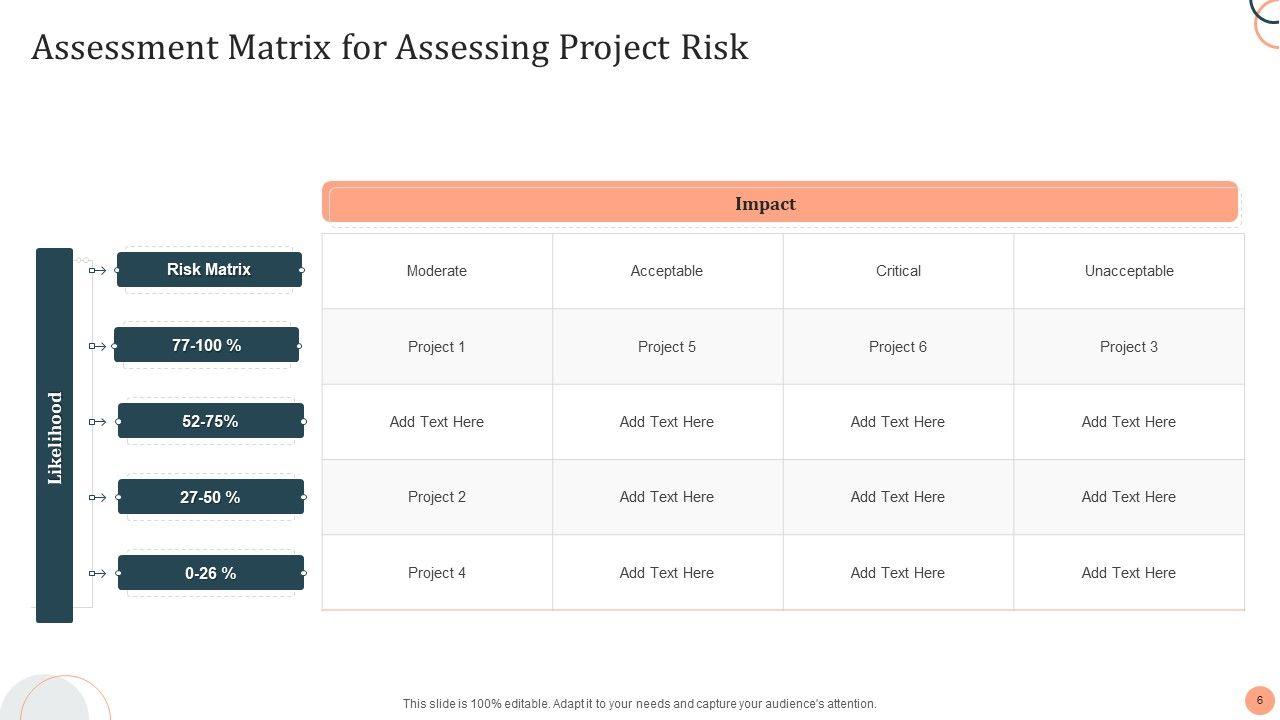Click the slide title text
This screenshot has height=720, width=1280.
390,48
